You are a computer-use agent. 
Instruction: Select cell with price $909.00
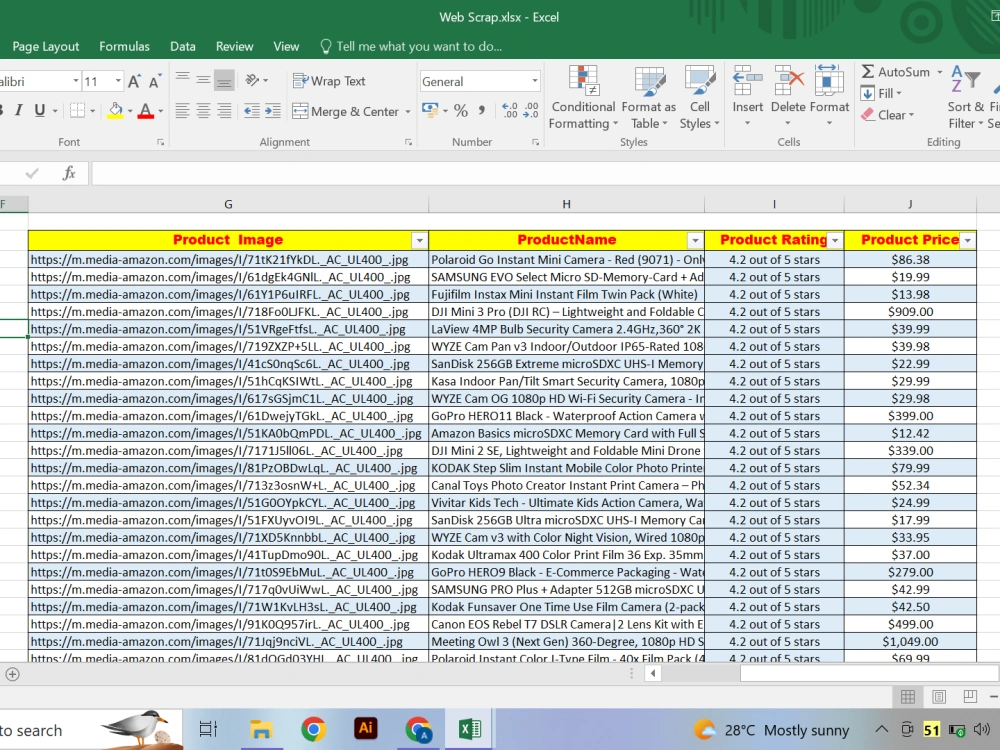pyautogui.click(x=910, y=312)
